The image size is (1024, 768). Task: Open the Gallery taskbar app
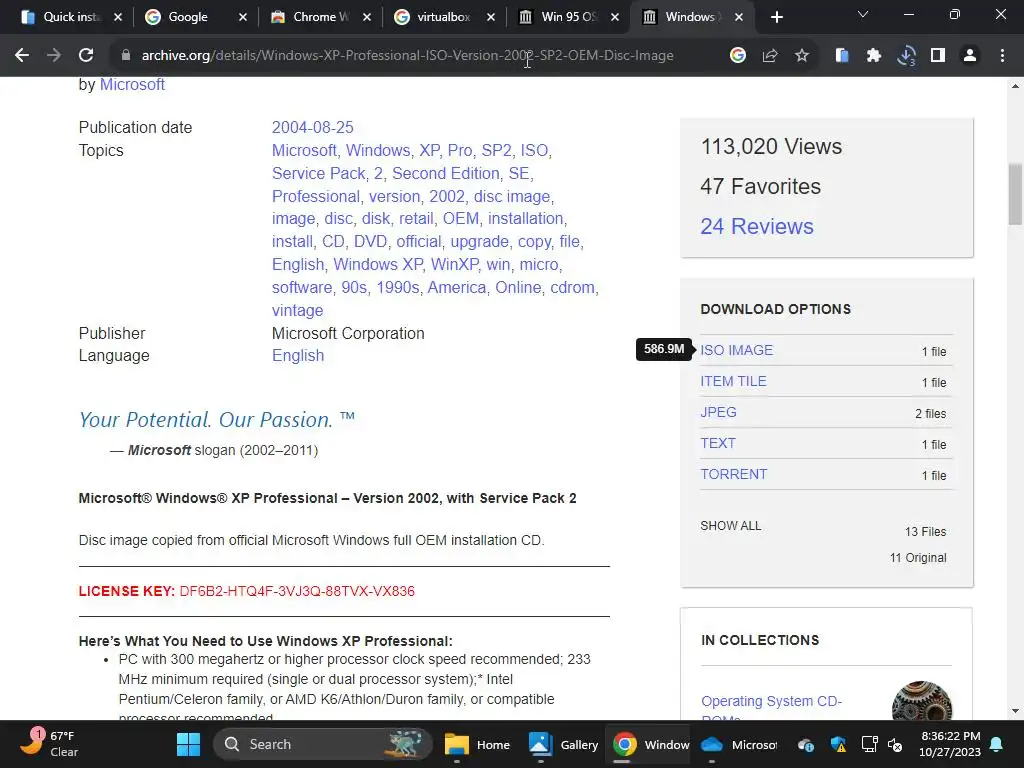click(563, 744)
